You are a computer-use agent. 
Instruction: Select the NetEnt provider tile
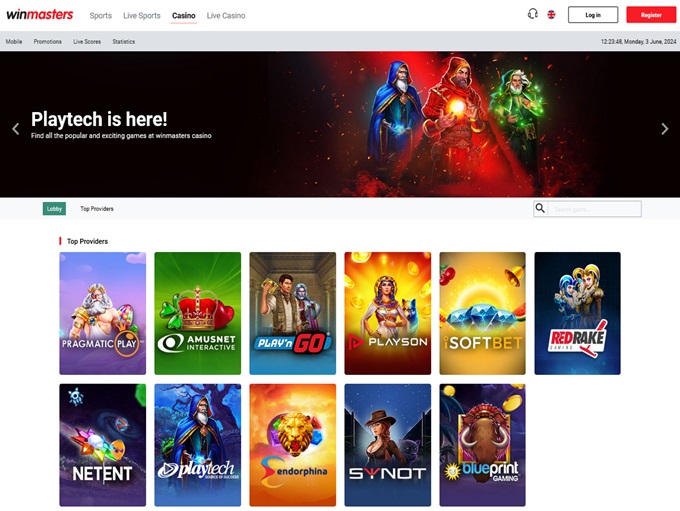pyautogui.click(x=102, y=445)
